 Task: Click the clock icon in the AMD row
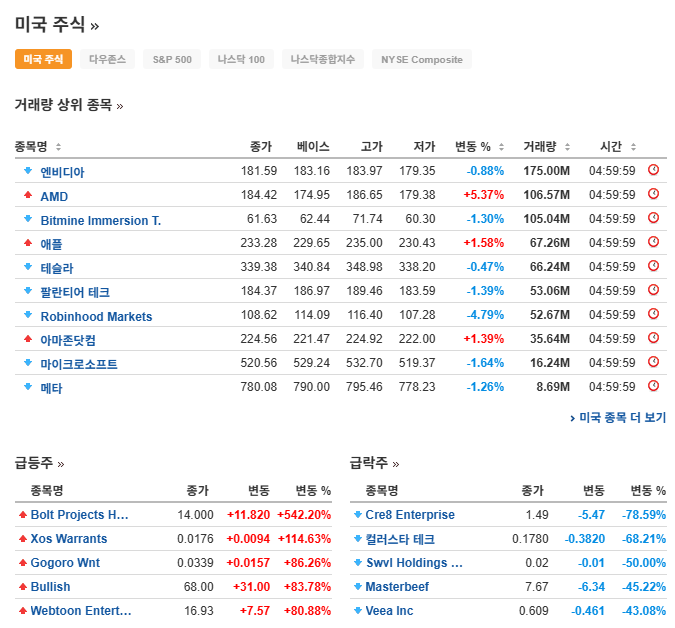click(x=653, y=194)
